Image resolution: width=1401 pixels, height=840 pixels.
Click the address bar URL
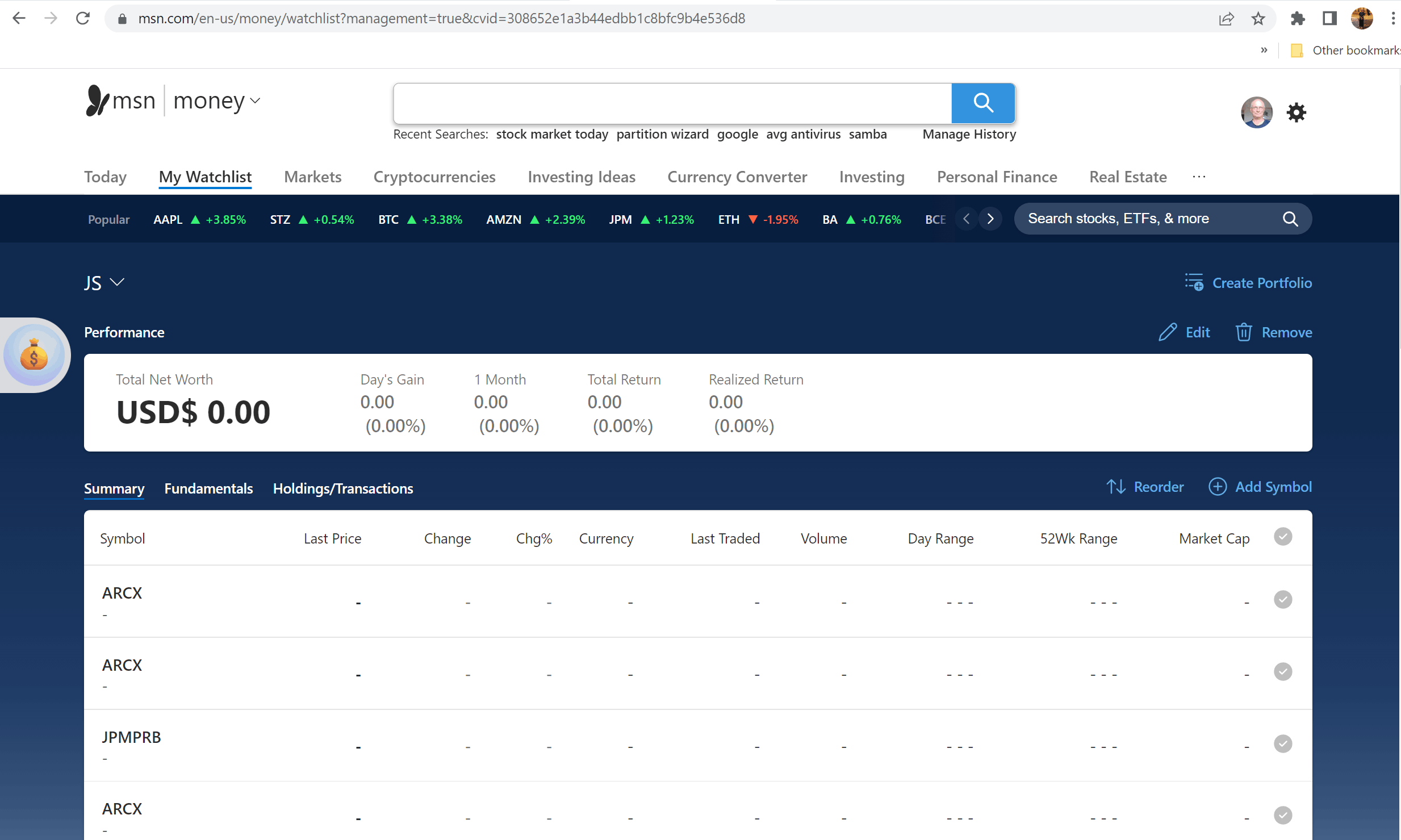pos(441,19)
